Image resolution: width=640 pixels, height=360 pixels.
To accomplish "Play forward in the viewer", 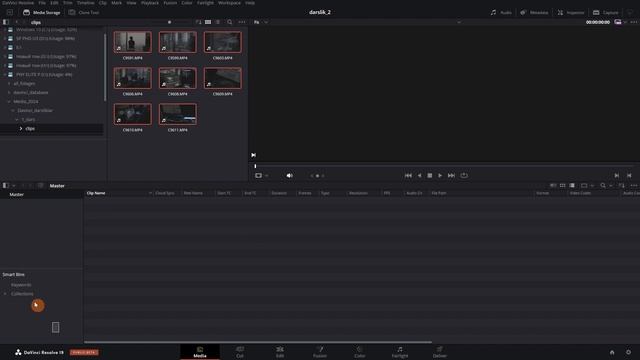I will pyautogui.click(x=440, y=176).
